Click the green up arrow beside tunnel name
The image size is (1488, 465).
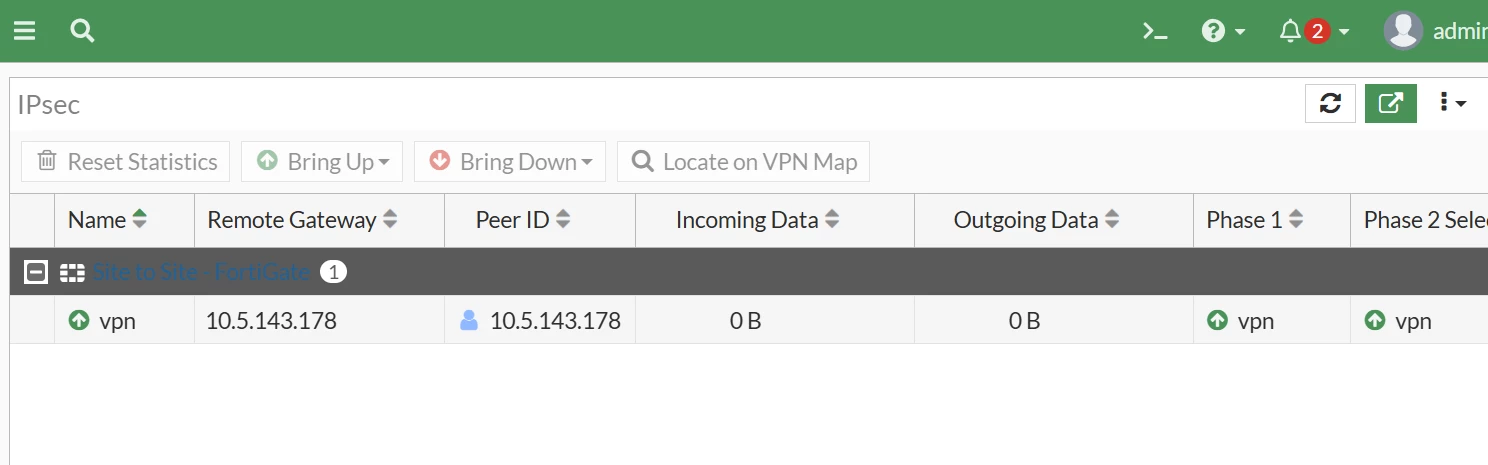pyautogui.click(x=79, y=320)
